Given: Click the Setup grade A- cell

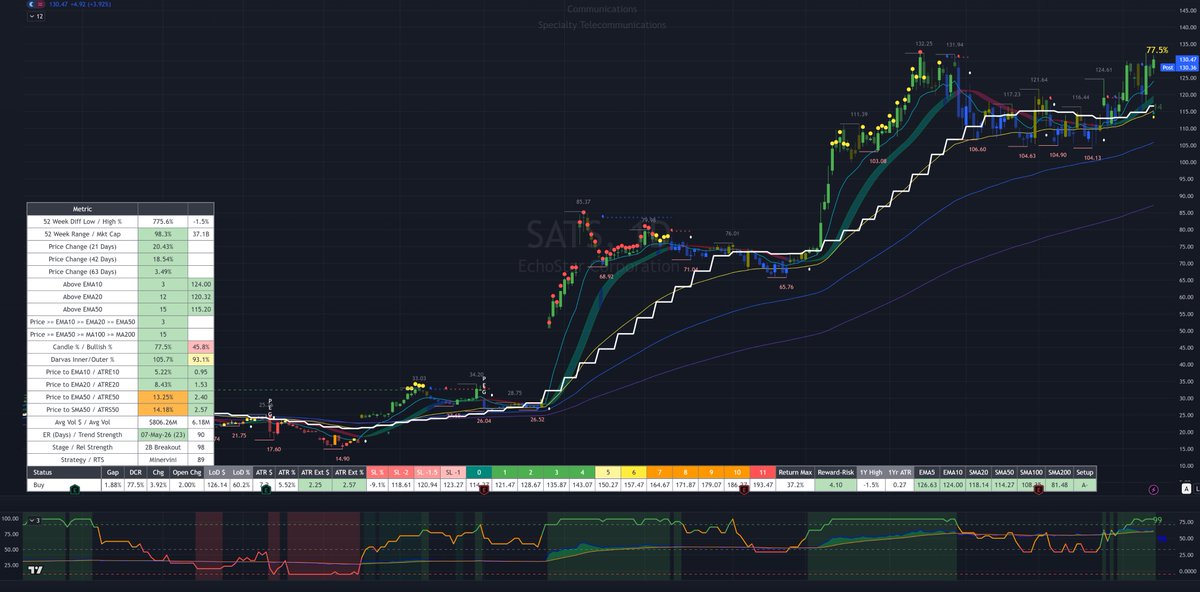Looking at the screenshot, I should coord(1085,484).
